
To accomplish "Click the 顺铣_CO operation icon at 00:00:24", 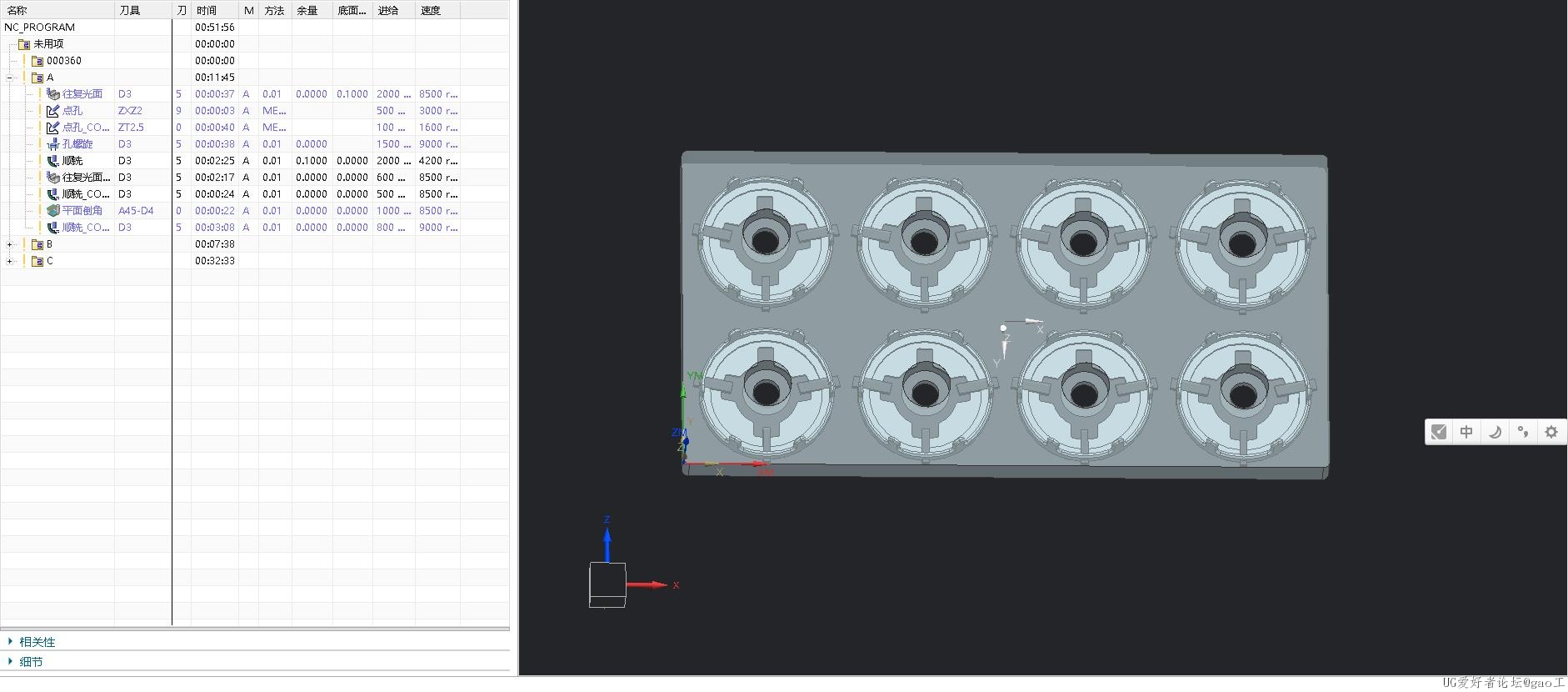I will [x=53, y=194].
